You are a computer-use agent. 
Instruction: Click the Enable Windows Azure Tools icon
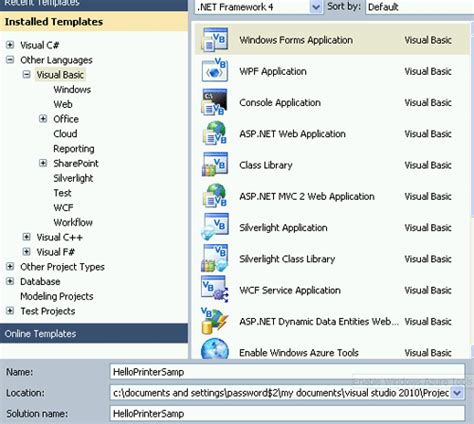[x=215, y=349]
